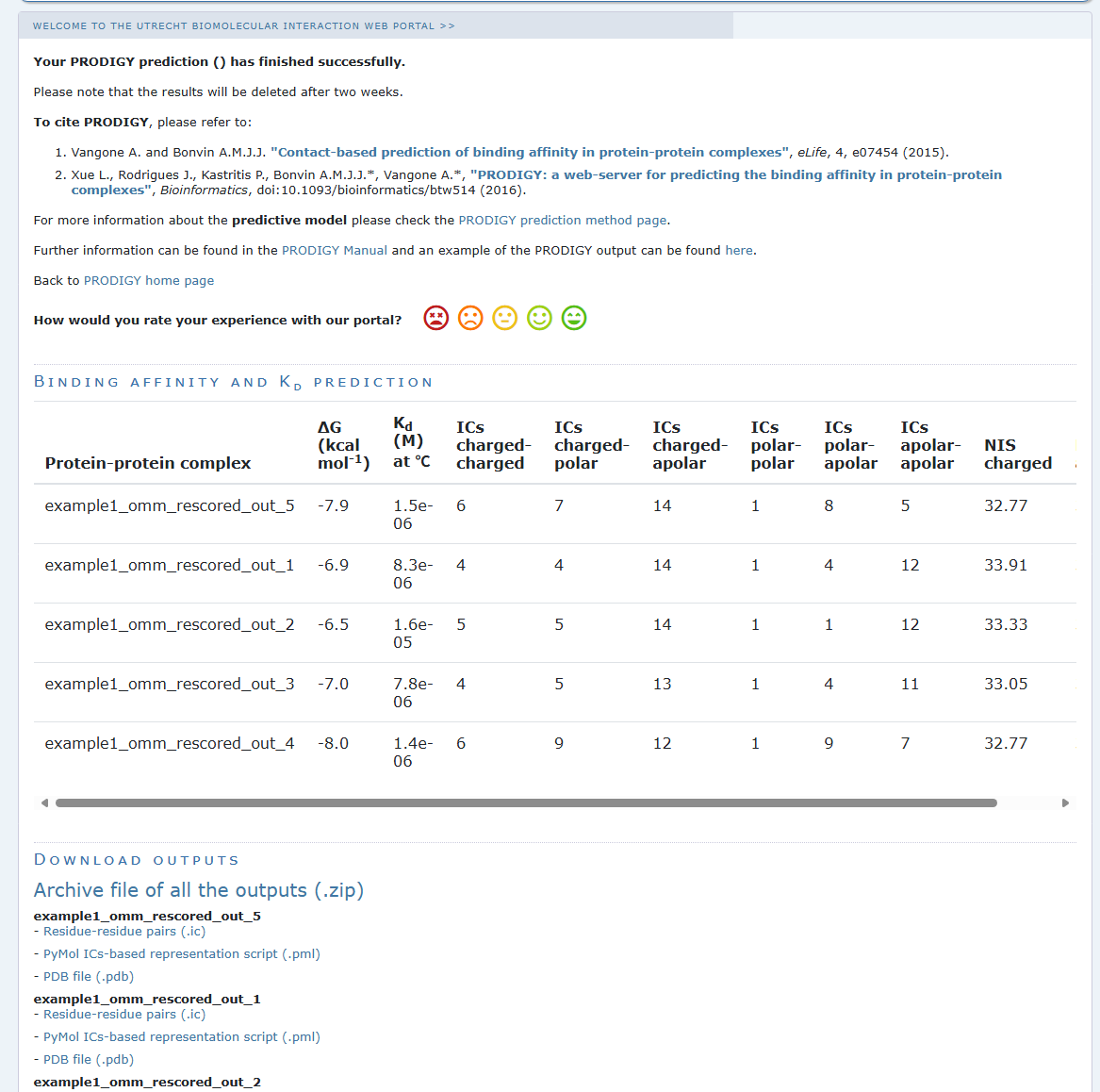Click the -8.0 ΔG value
The width and height of the screenshot is (1100, 1092).
pyautogui.click(x=334, y=744)
